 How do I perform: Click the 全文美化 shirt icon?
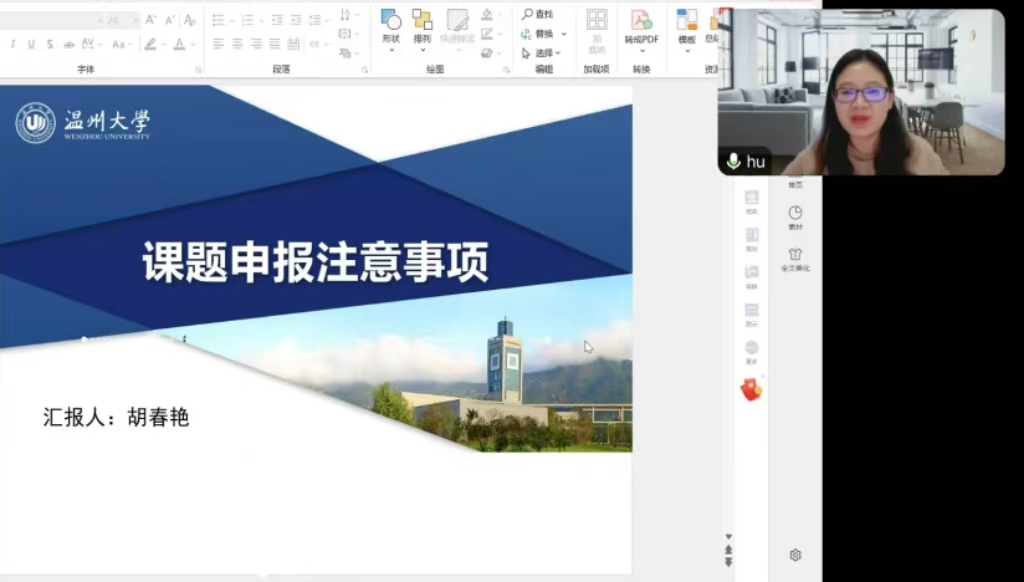pyautogui.click(x=795, y=255)
